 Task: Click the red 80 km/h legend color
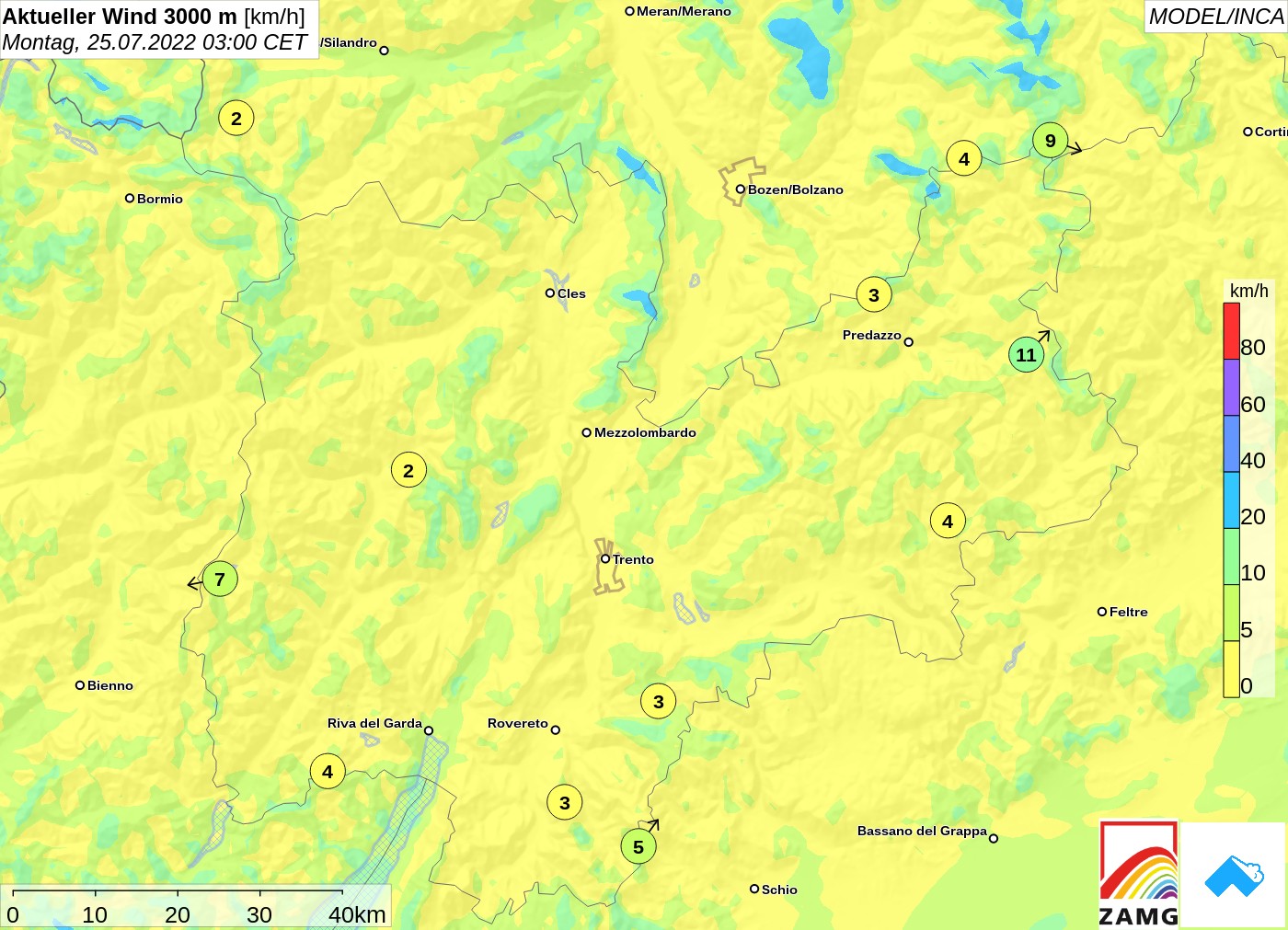(x=1231, y=331)
